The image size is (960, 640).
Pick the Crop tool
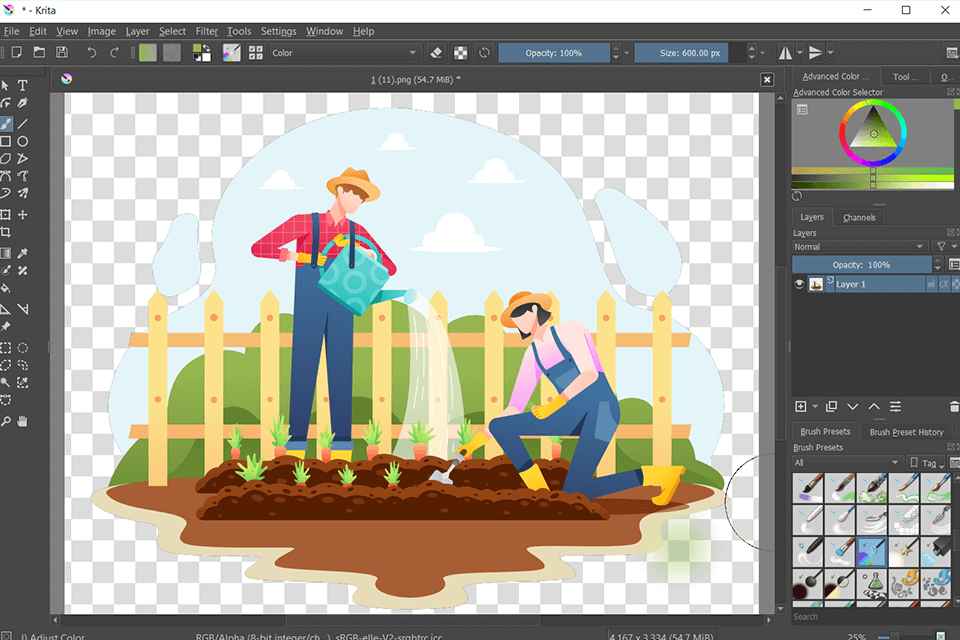(6, 233)
